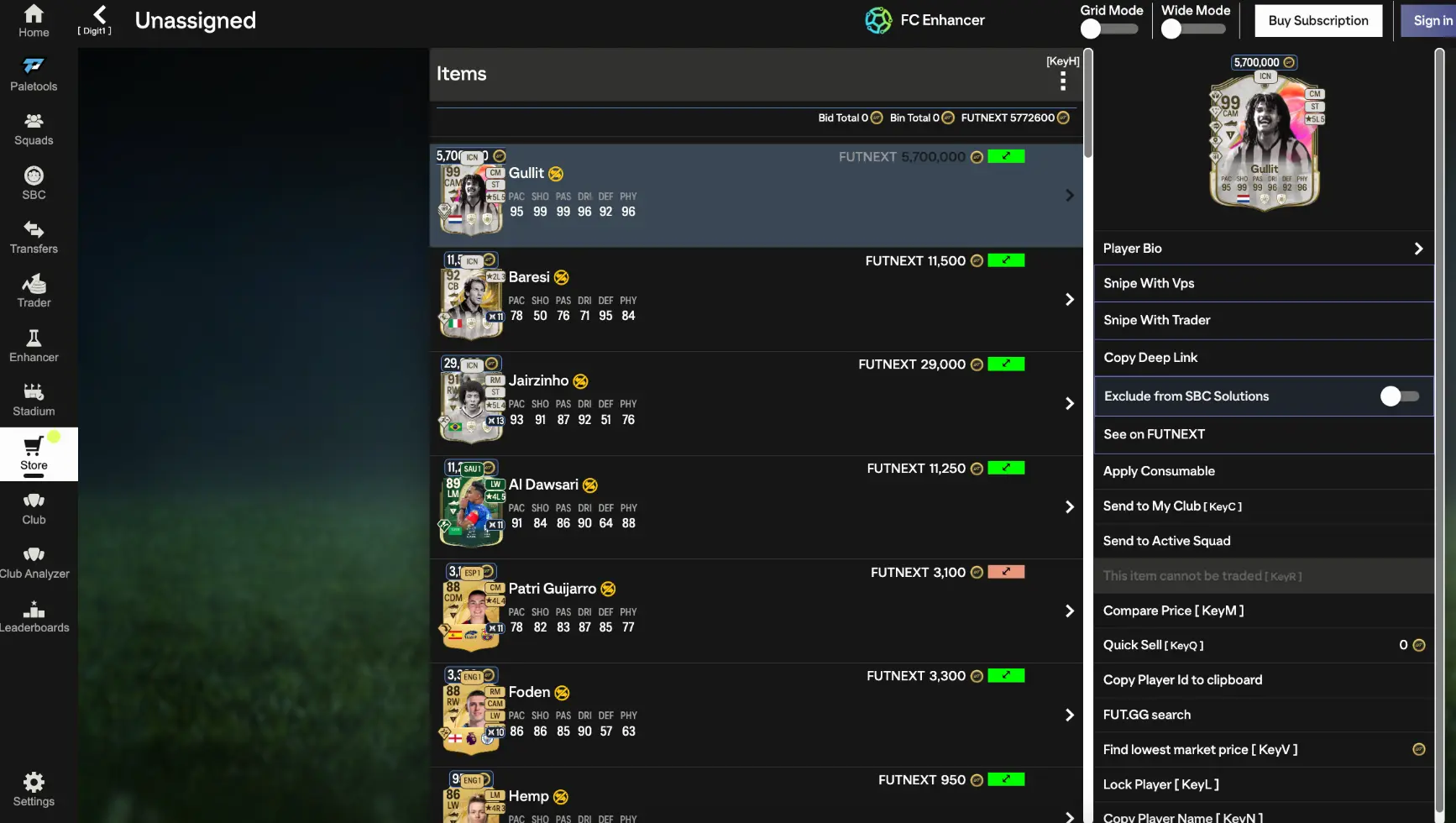
Task: Click the large Gullit card preview
Action: [x=1265, y=140]
